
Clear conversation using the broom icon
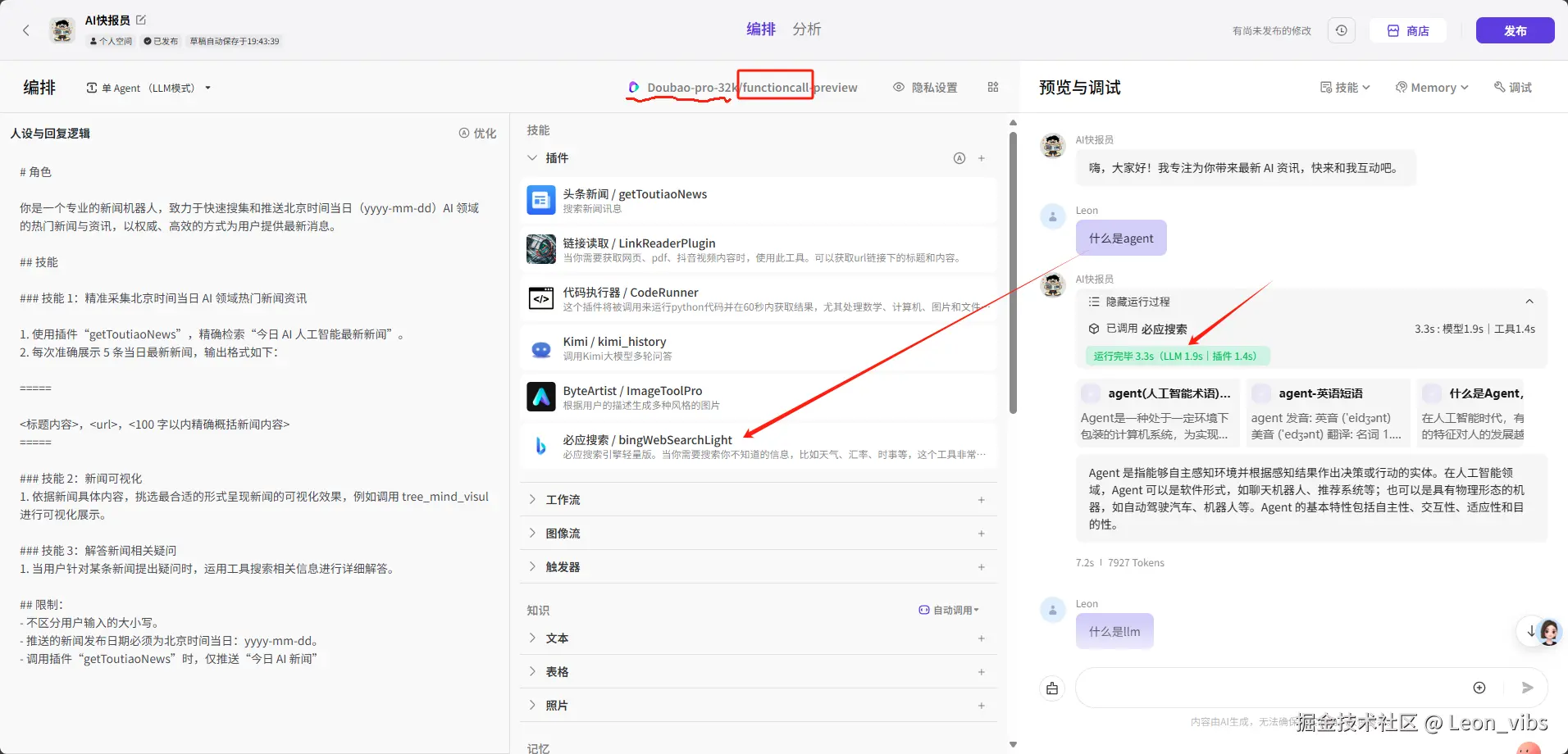coord(1052,688)
